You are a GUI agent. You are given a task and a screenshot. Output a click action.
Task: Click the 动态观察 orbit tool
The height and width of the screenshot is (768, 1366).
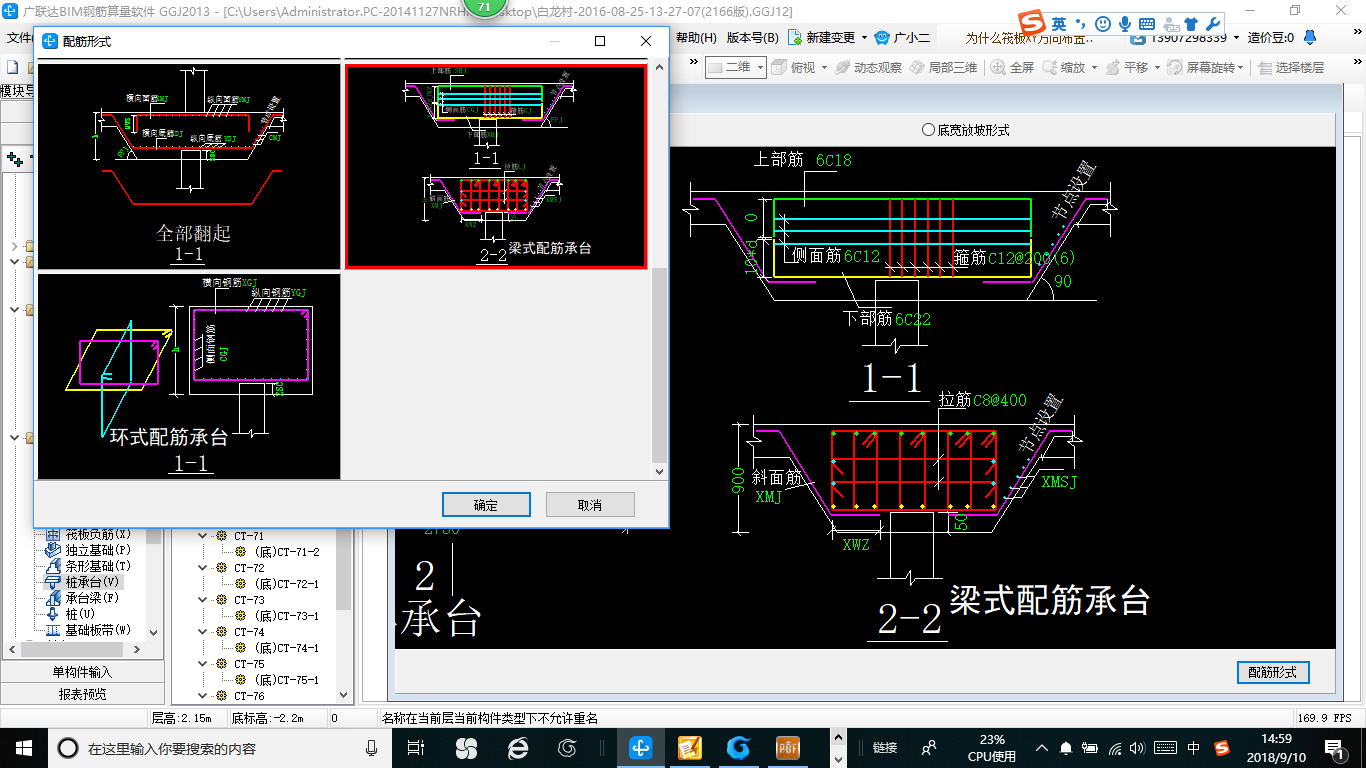pos(868,67)
